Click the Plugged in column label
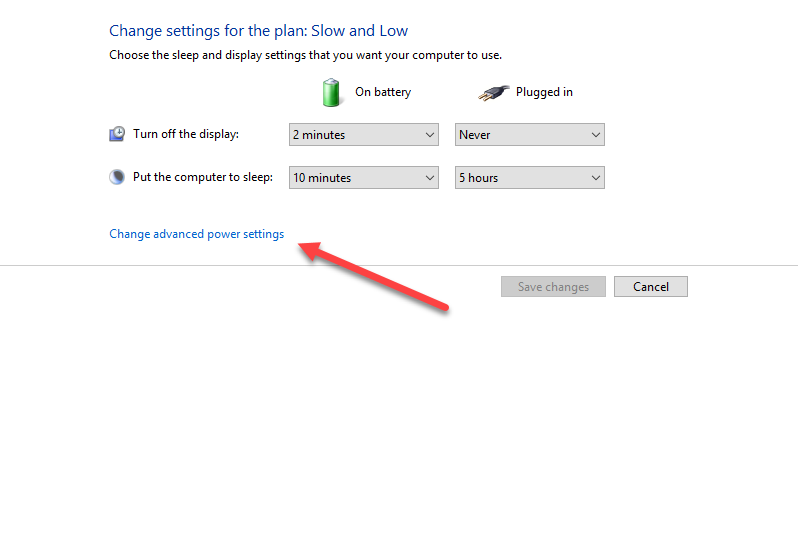This screenshot has height=533, width=798. (x=544, y=92)
